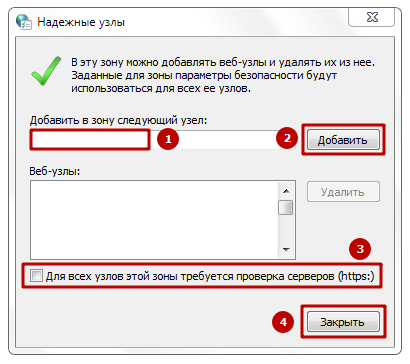The image size is (410, 364).
Task: Toggle the https server verification checkbox
Action: pos(36,276)
